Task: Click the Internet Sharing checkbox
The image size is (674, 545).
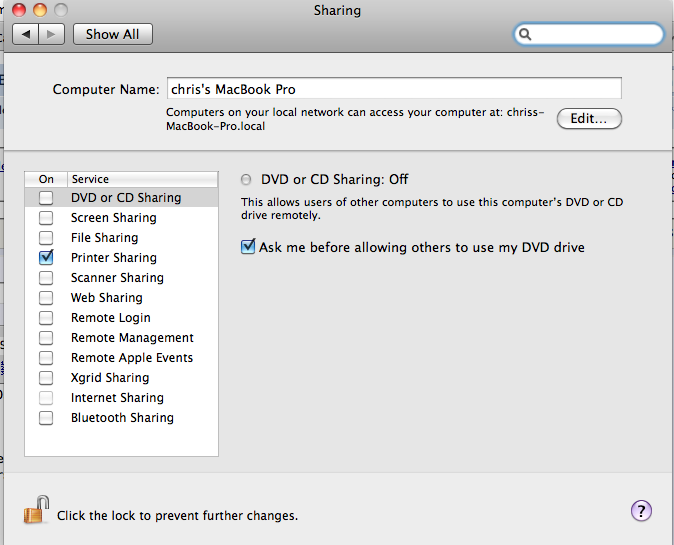Action: [46, 398]
